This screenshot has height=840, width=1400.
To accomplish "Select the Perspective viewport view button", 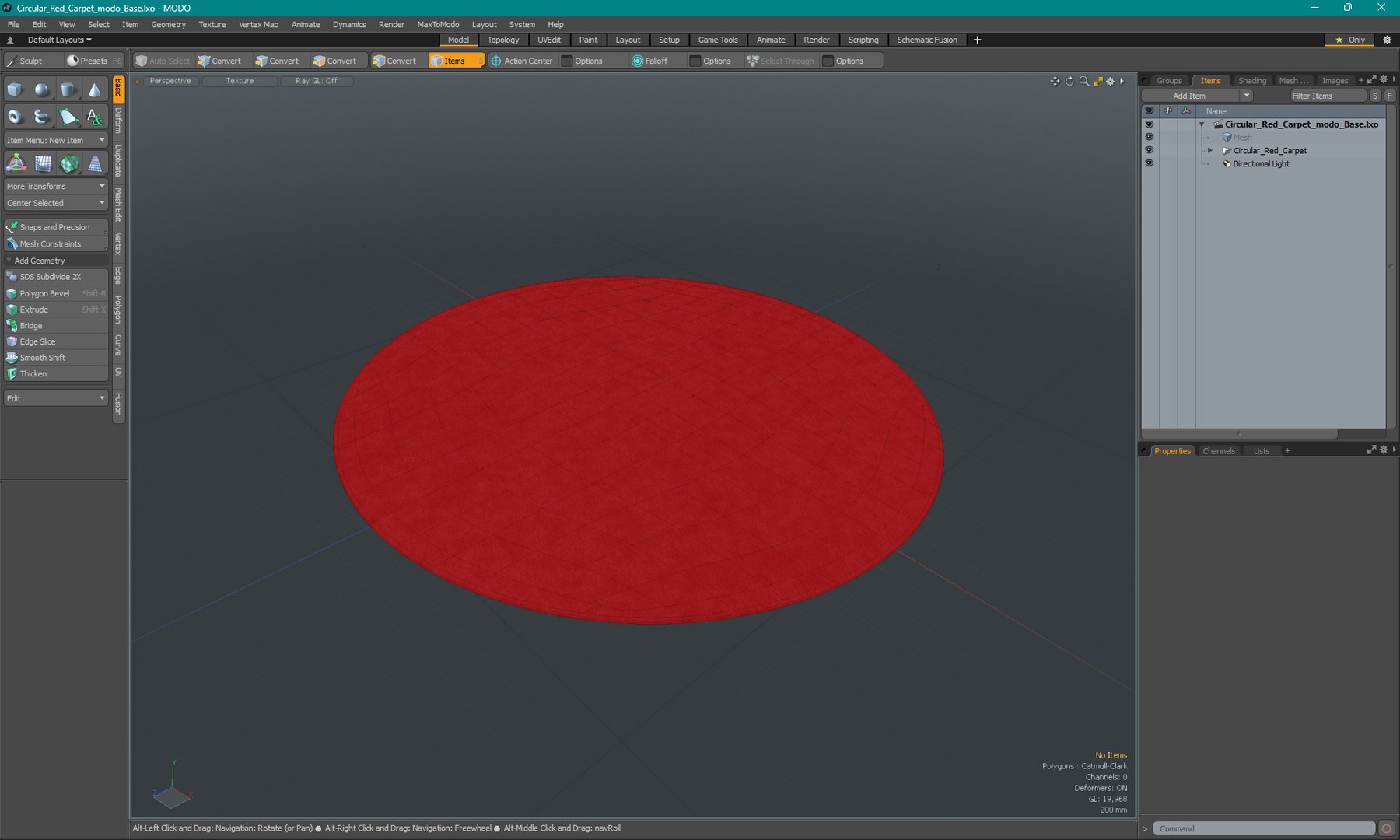I will click(170, 81).
